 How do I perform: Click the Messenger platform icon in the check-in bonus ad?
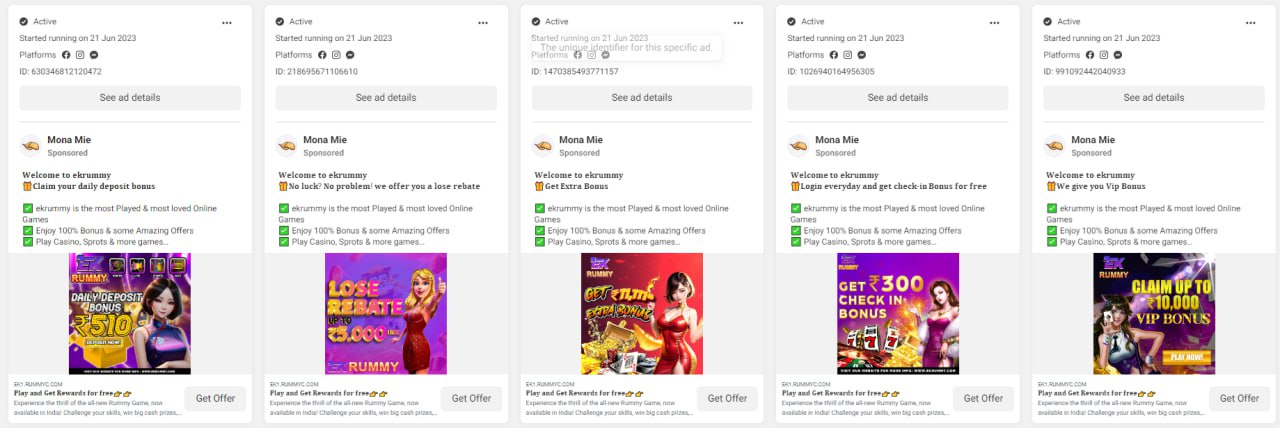(862, 55)
